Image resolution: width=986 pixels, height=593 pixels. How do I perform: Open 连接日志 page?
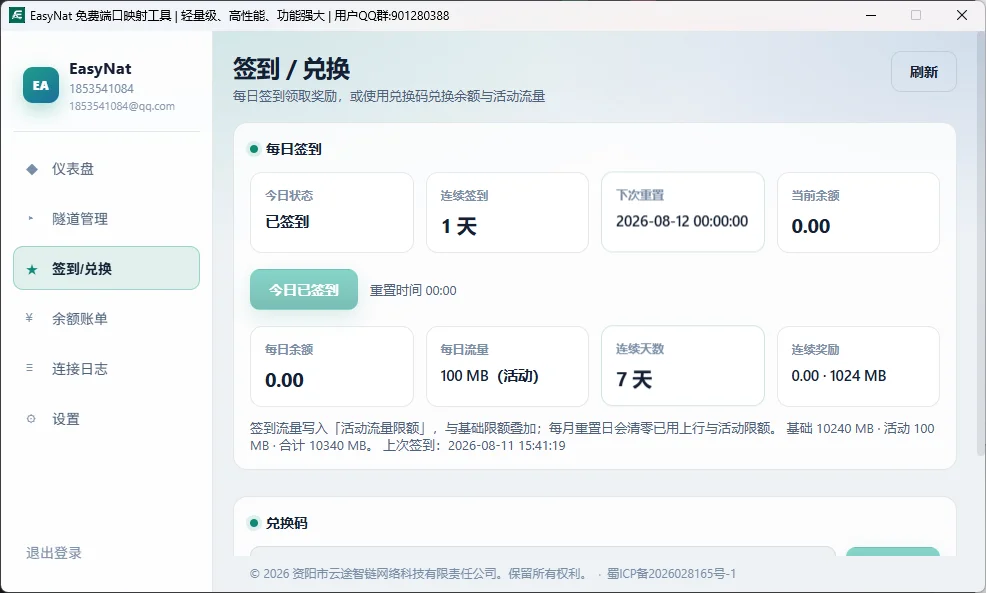106,369
